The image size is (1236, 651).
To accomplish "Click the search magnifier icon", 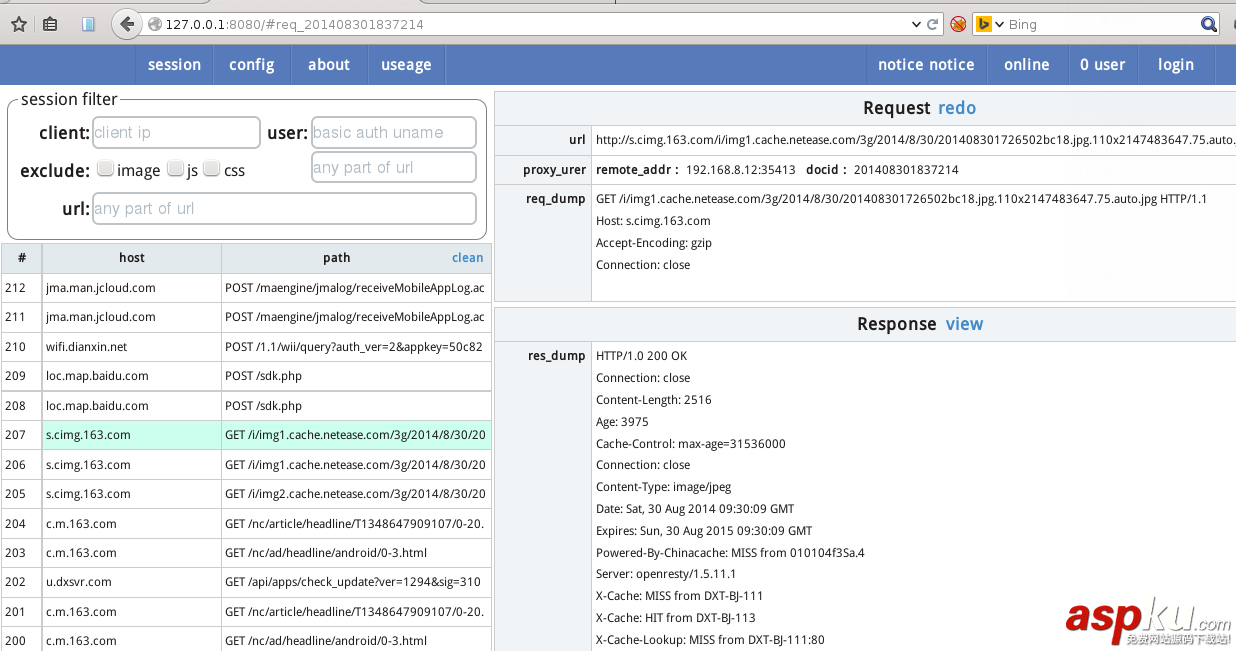I will coord(1209,24).
